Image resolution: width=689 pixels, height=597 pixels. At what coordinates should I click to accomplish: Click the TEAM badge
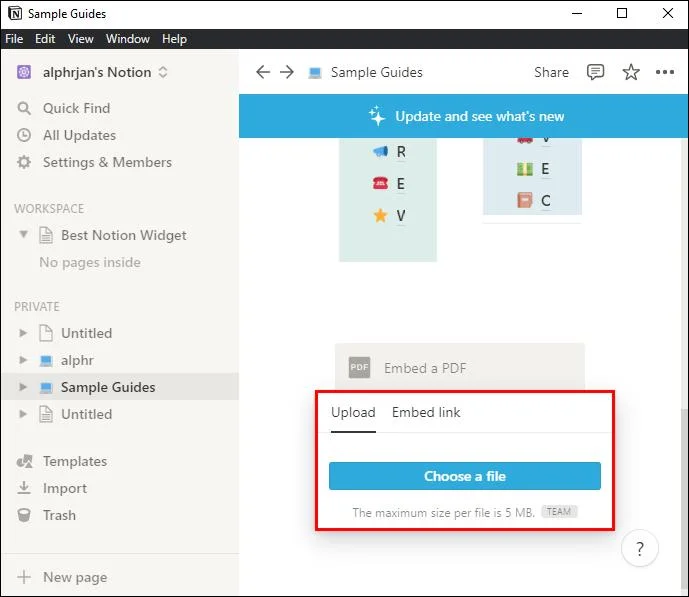pos(559,512)
